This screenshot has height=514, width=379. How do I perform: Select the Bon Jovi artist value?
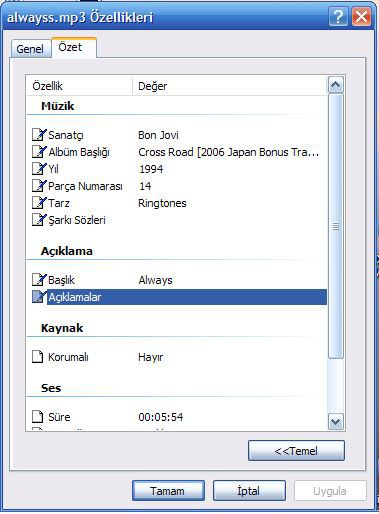click(x=158, y=135)
